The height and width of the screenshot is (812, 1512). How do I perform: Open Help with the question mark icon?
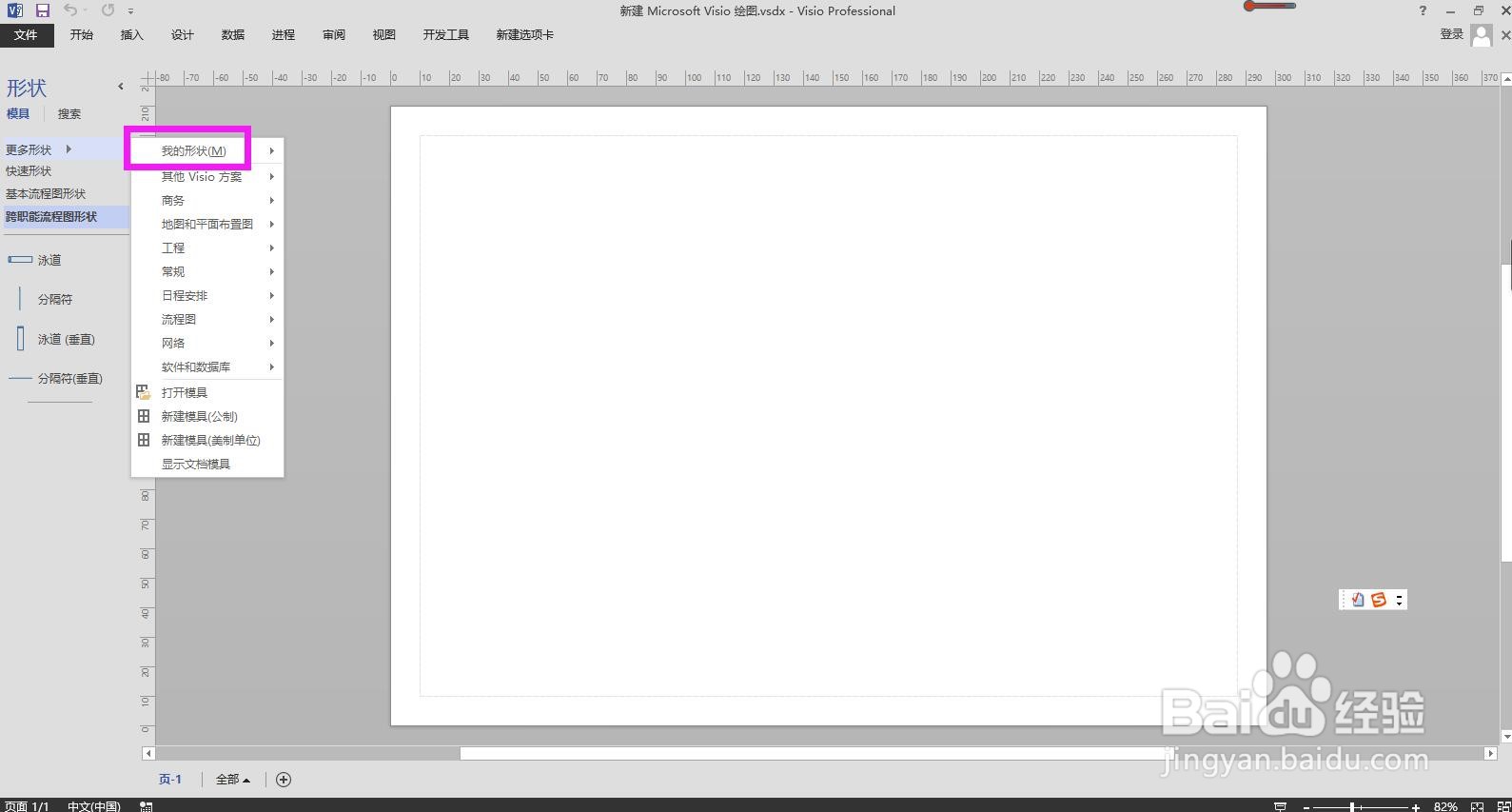click(x=1423, y=11)
